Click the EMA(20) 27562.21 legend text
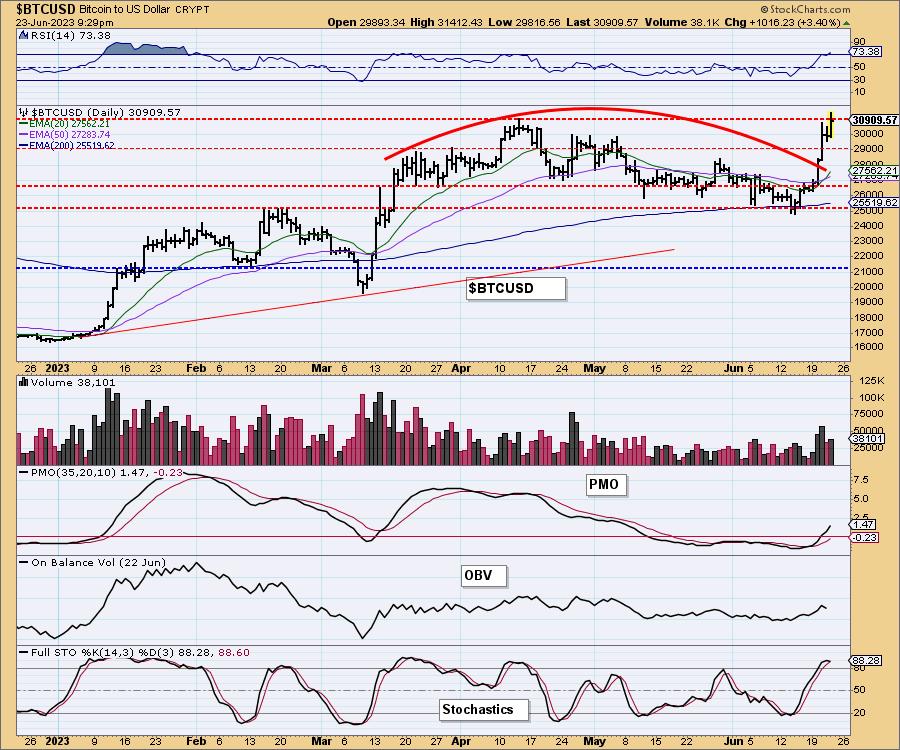Screen dimensions: 900x750 [x=68, y=123]
